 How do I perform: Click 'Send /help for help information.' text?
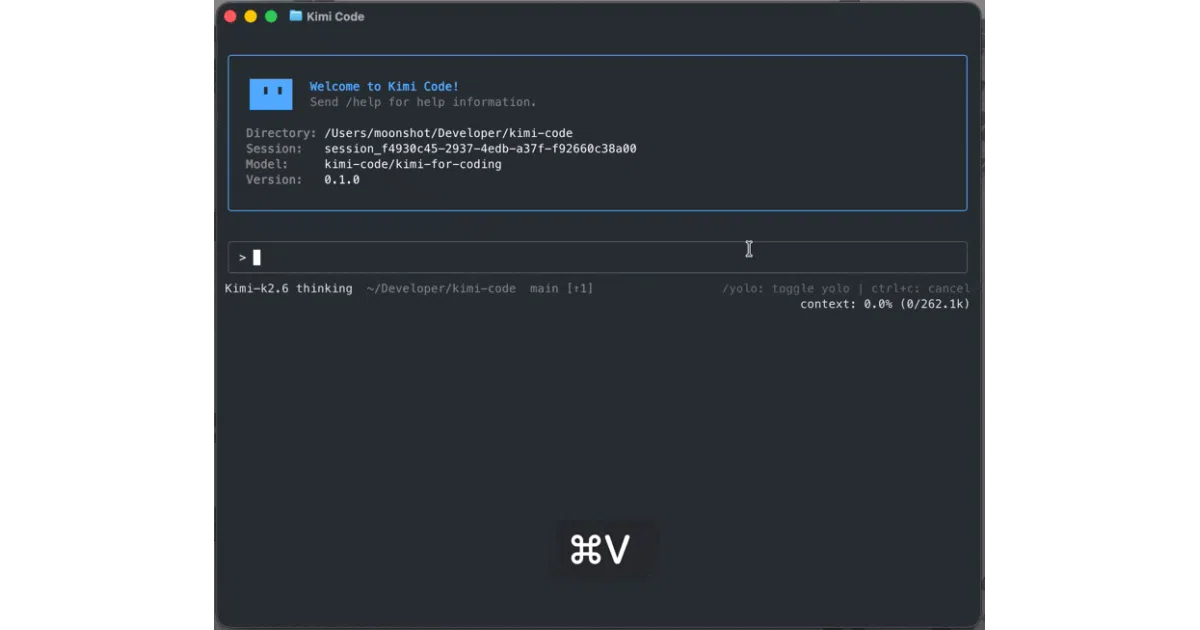point(423,102)
